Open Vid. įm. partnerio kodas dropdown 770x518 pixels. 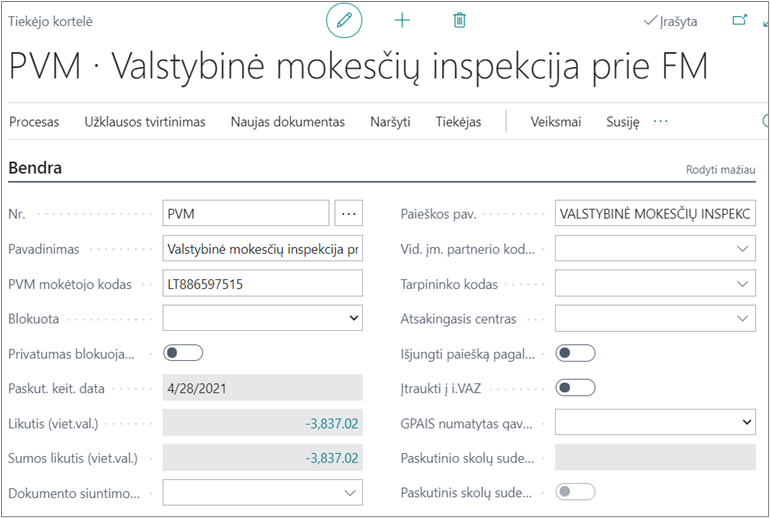point(655,248)
